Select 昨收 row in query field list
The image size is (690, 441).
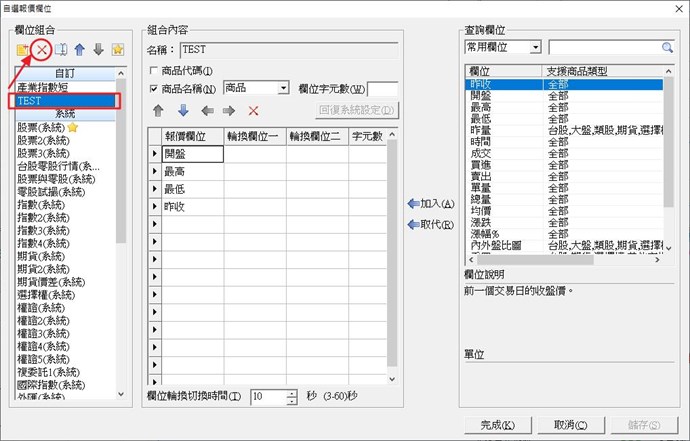click(x=564, y=84)
